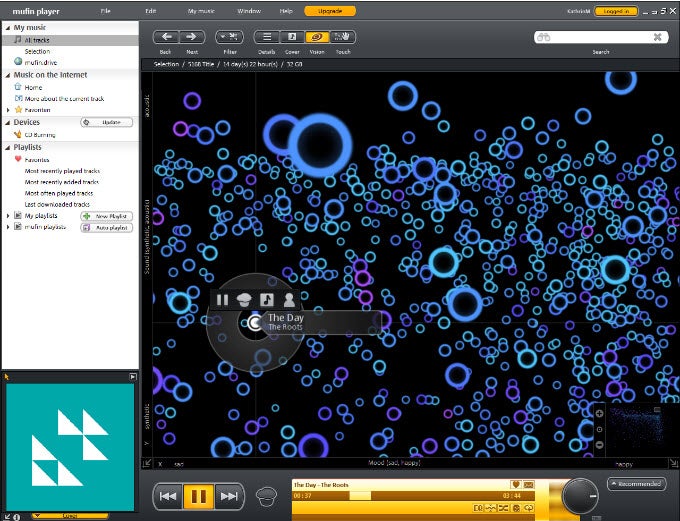680x521 pixels.
Task: Click the Devices Update button
Action: click(107, 122)
